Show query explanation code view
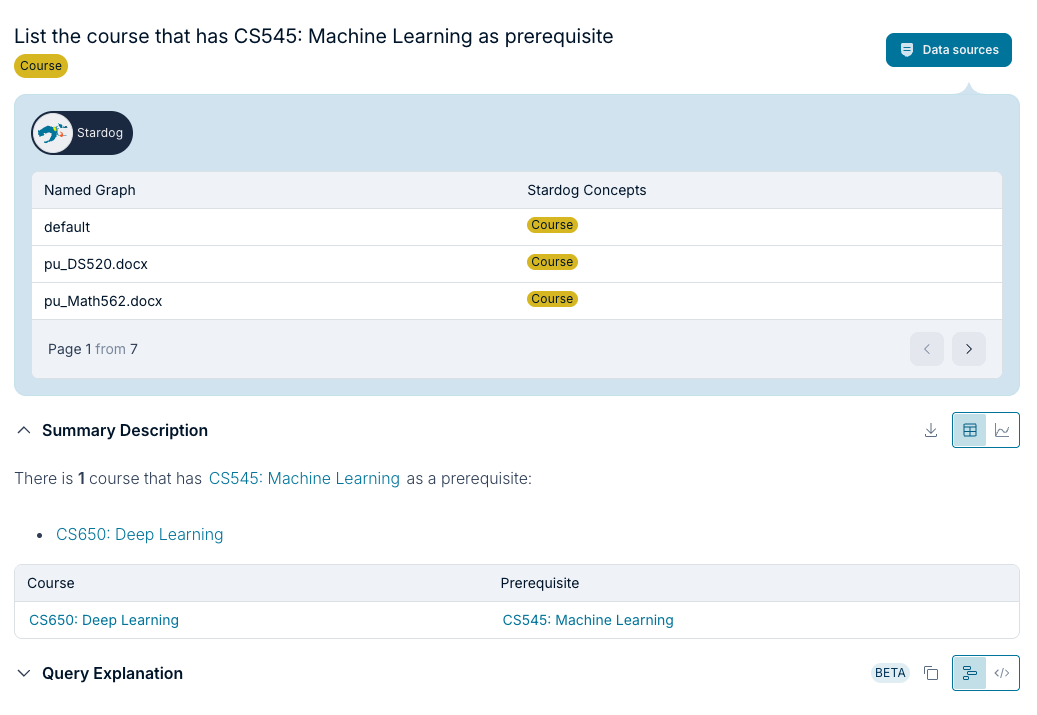Image resolution: width=1037 pixels, height=715 pixels. pyautogui.click(x=1002, y=673)
